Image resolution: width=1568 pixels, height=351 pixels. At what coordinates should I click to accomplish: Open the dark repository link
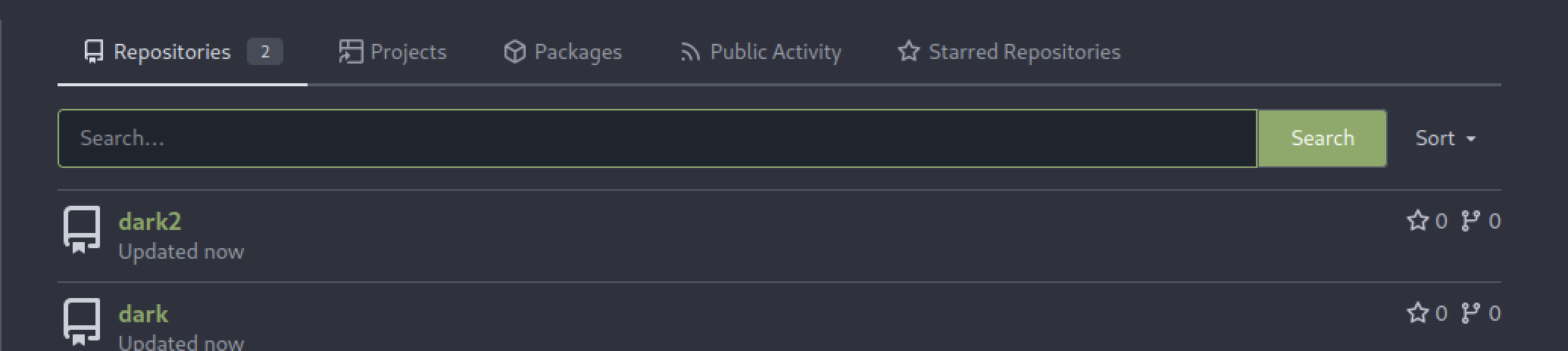point(143,314)
